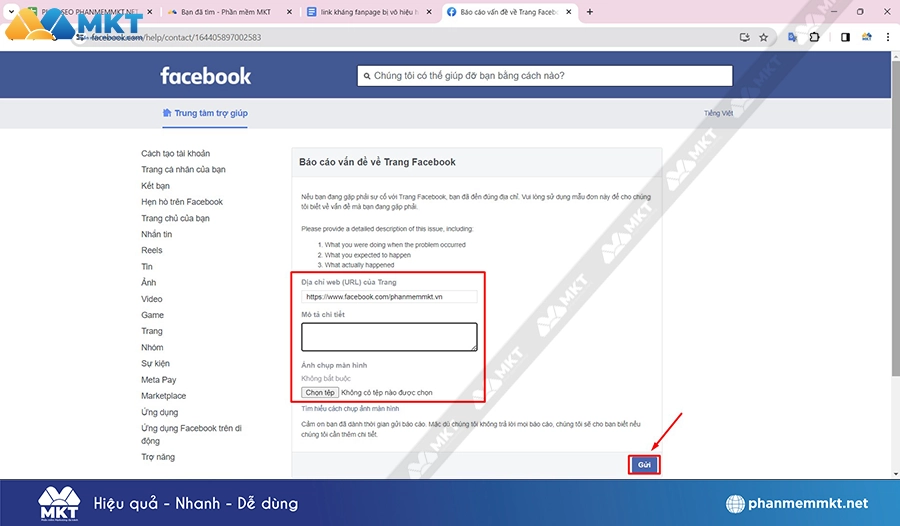Open 'Meta Pay' help topic
Screen dimensions: 900x526
[x=158, y=380]
